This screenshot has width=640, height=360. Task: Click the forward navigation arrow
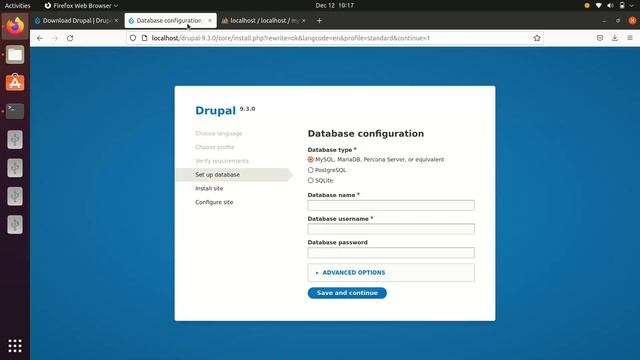[55, 38]
